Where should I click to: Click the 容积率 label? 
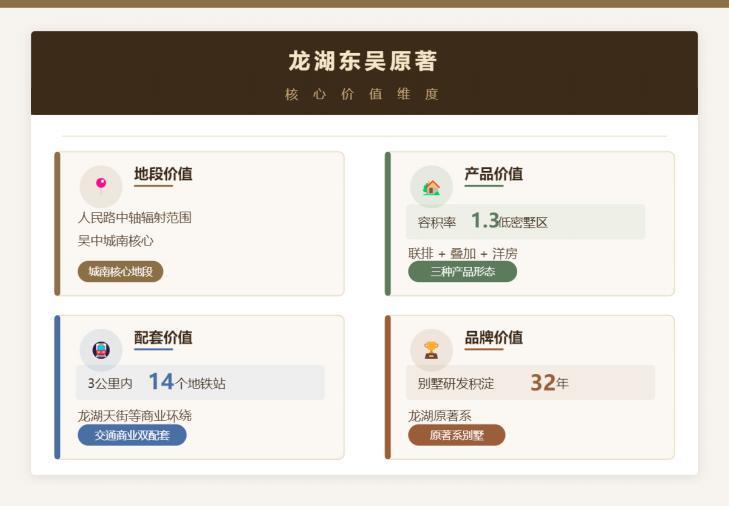pyautogui.click(x=437, y=223)
